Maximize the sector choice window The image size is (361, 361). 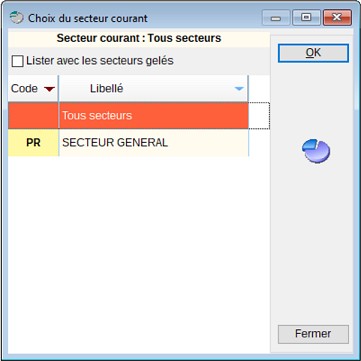(306, 18)
